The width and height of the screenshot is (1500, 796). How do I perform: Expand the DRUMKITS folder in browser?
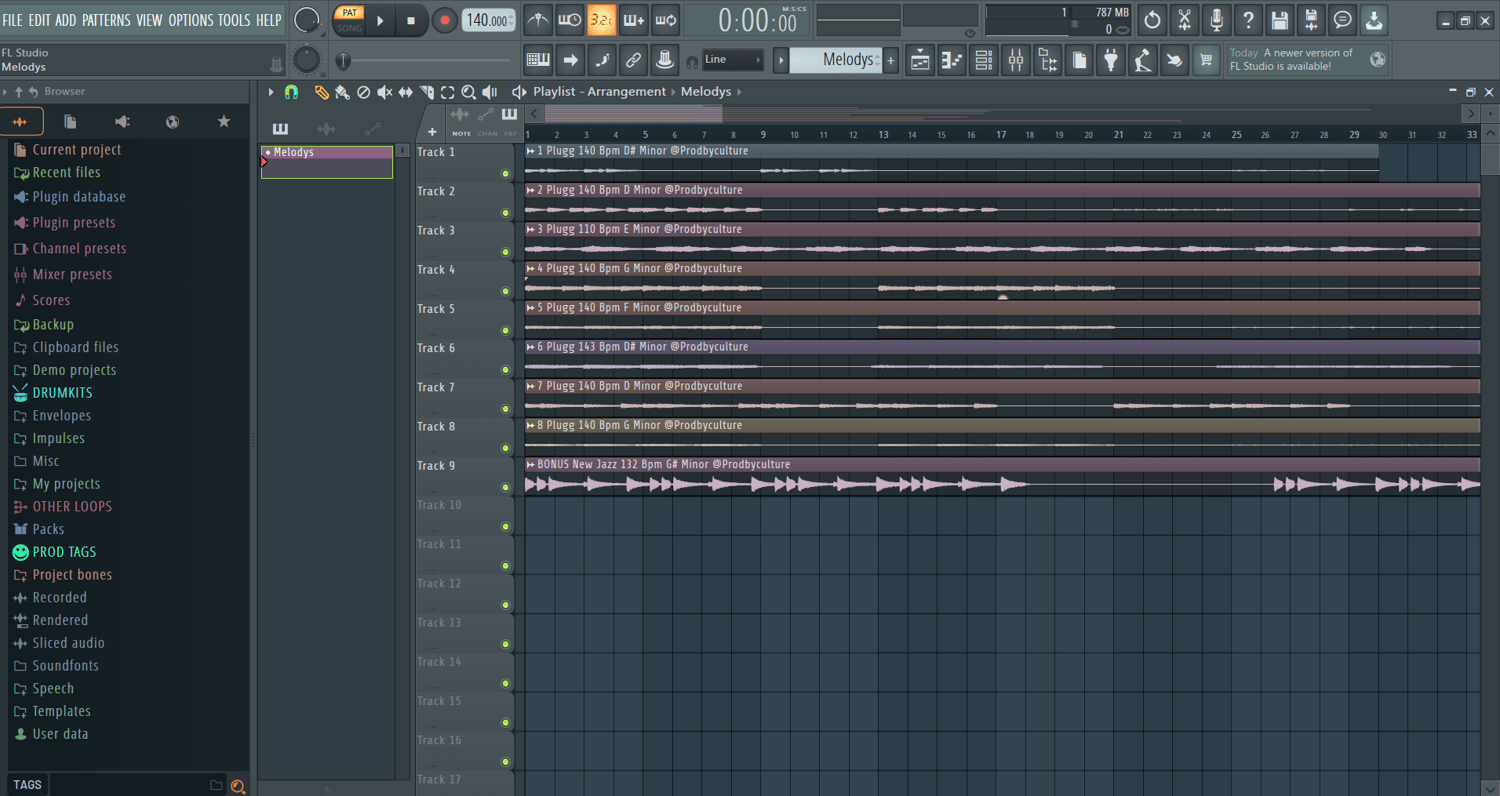pyautogui.click(x=62, y=393)
